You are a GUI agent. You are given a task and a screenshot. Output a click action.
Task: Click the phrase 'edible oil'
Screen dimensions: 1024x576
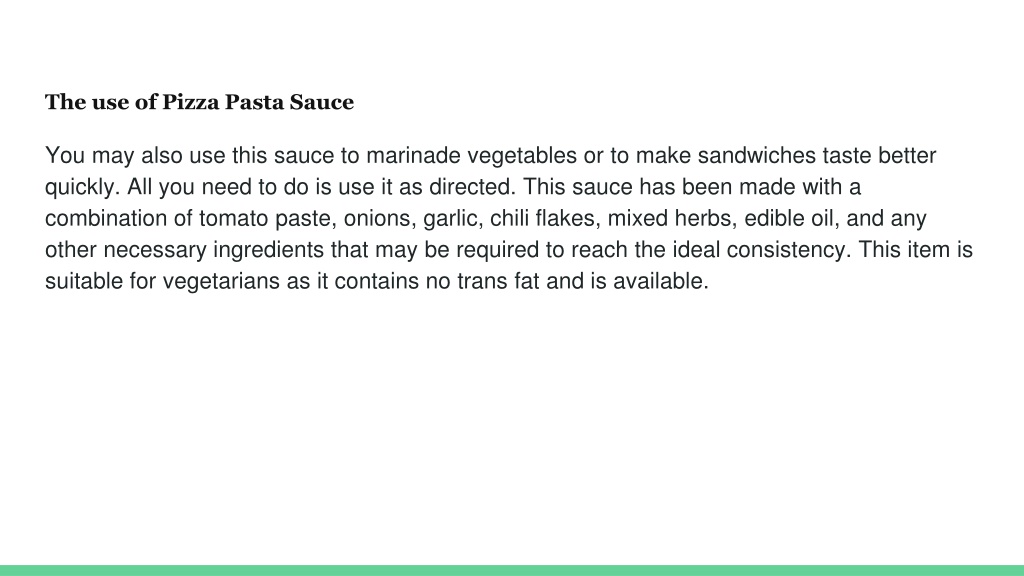click(x=786, y=218)
